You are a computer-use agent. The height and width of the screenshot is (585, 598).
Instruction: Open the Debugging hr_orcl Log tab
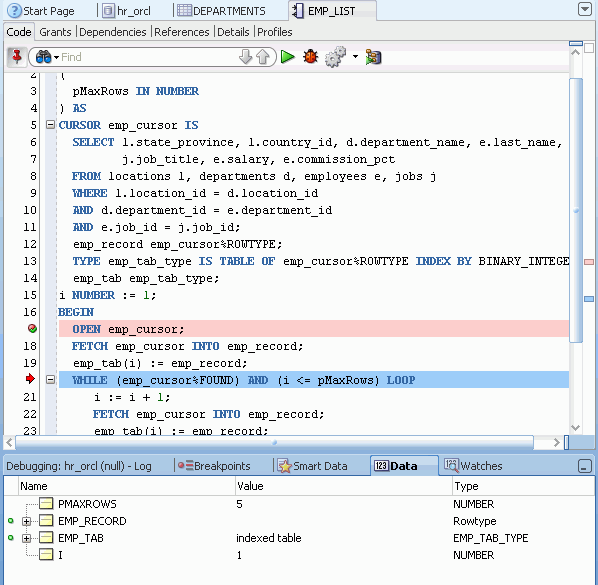coord(79,466)
